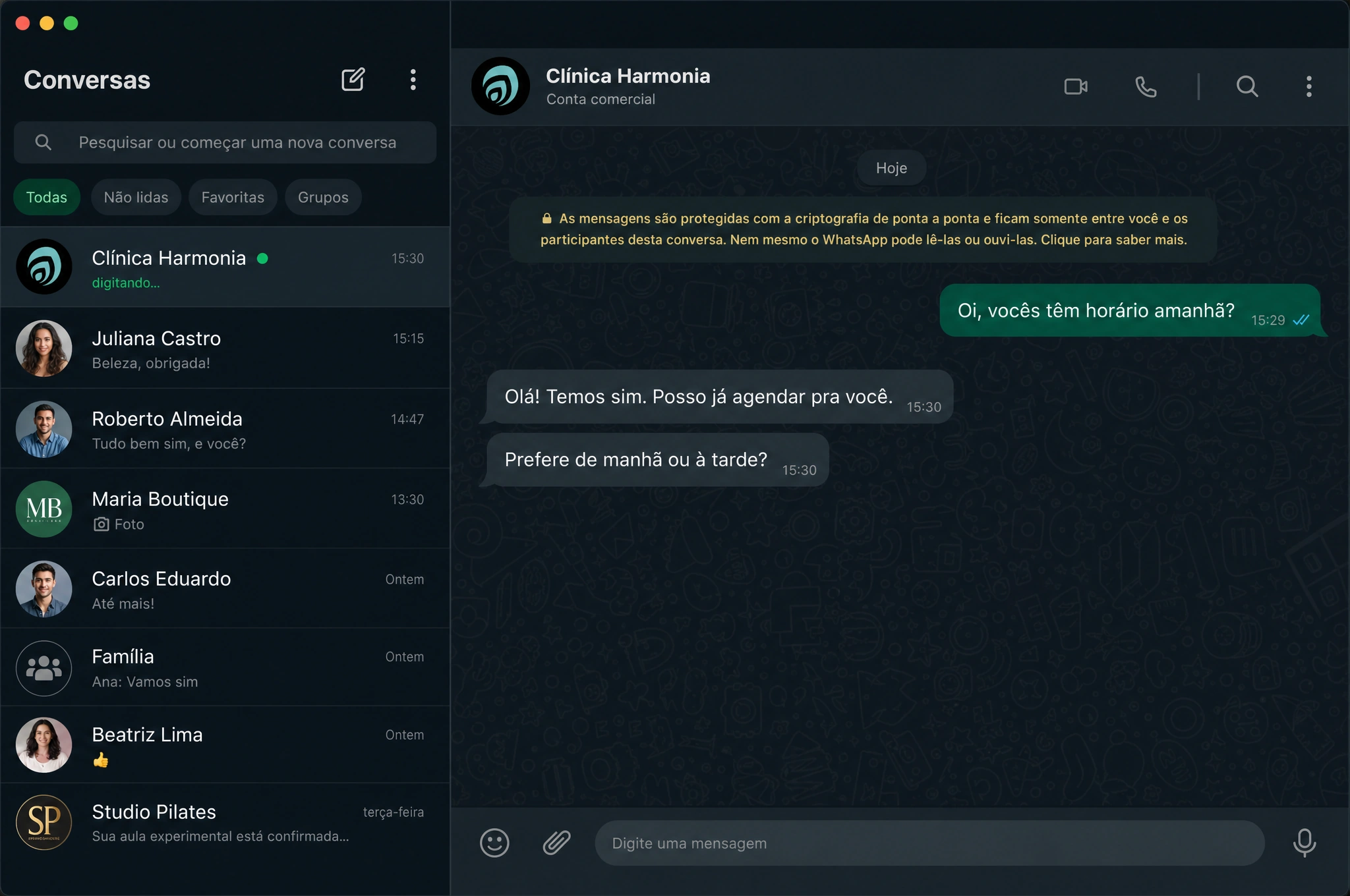Viewport: 1350px width, 896px height.
Task: Click the 'Ana: Vamos sim' preview
Action: pyautogui.click(x=145, y=682)
